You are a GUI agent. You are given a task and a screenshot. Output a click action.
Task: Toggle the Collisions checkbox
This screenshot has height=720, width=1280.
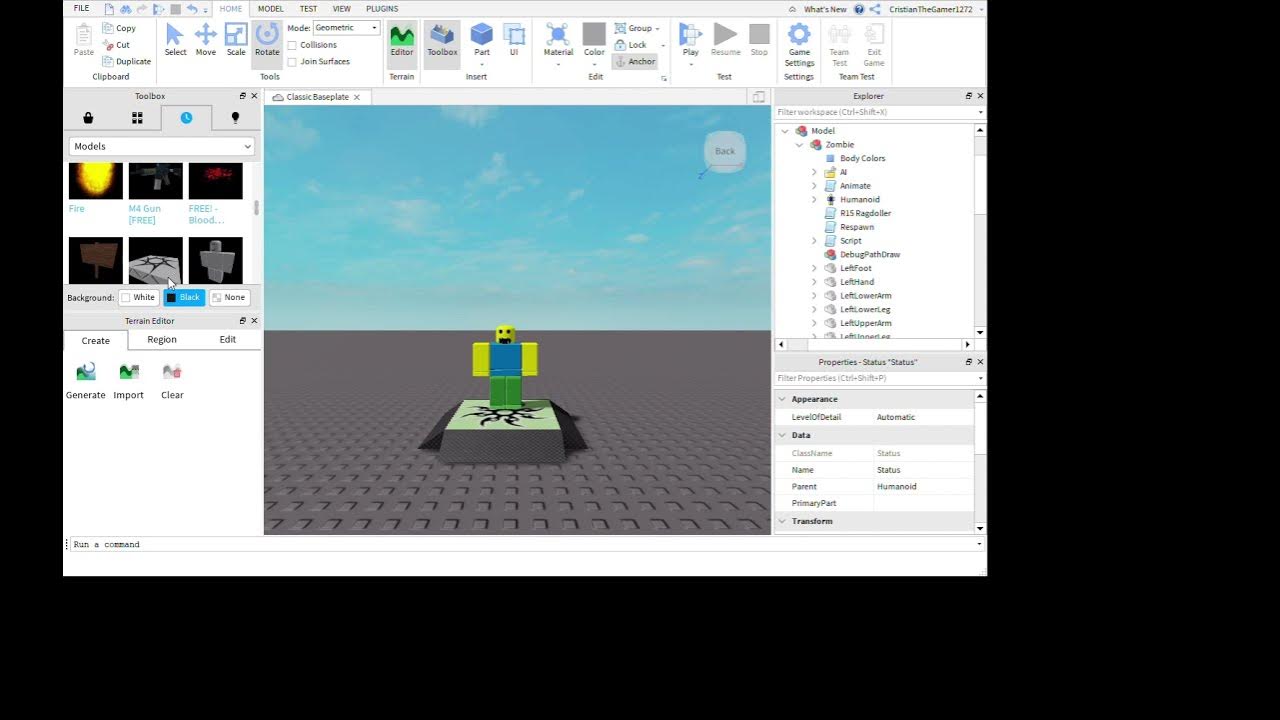(292, 45)
